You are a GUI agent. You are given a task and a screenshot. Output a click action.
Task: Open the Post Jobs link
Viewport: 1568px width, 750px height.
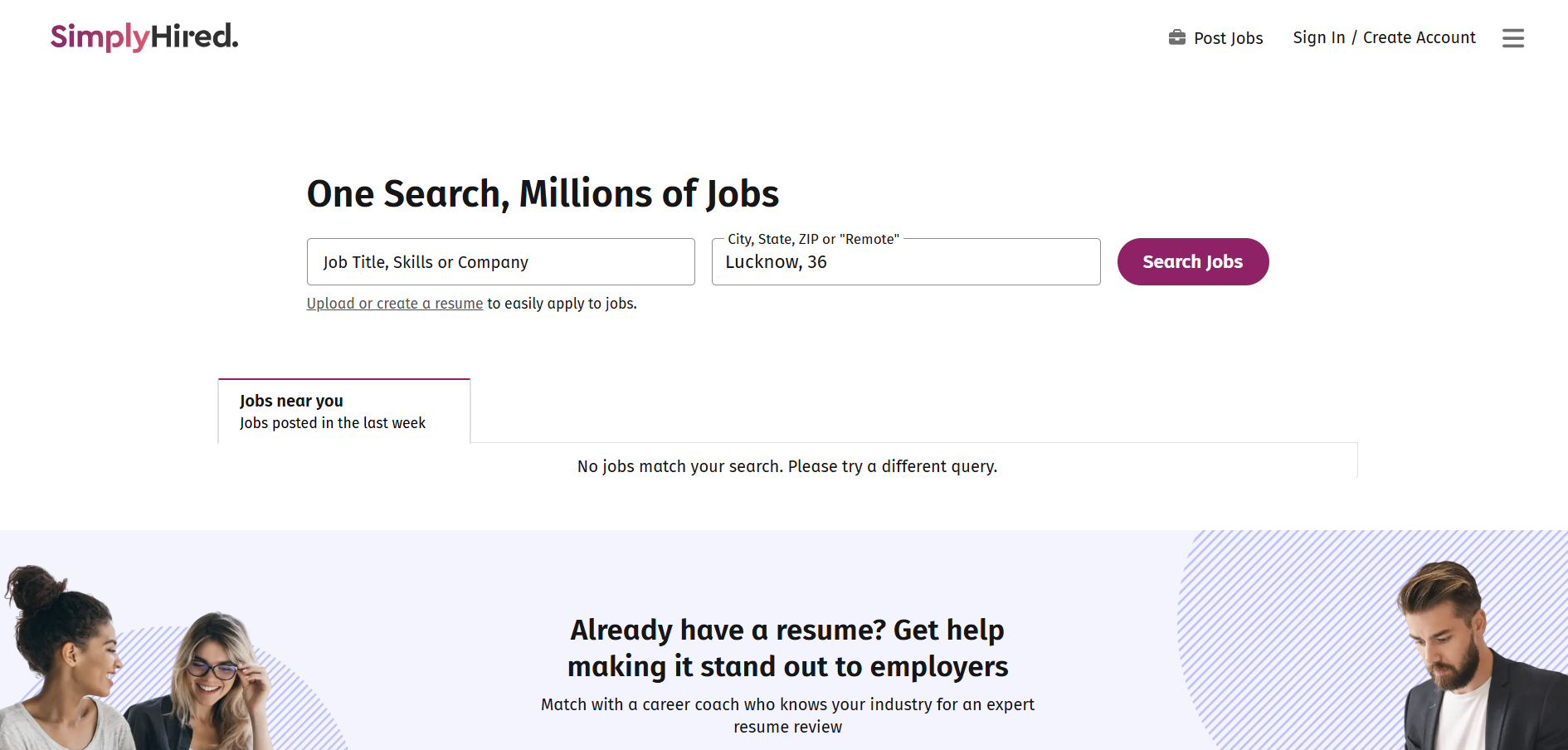click(x=1228, y=38)
